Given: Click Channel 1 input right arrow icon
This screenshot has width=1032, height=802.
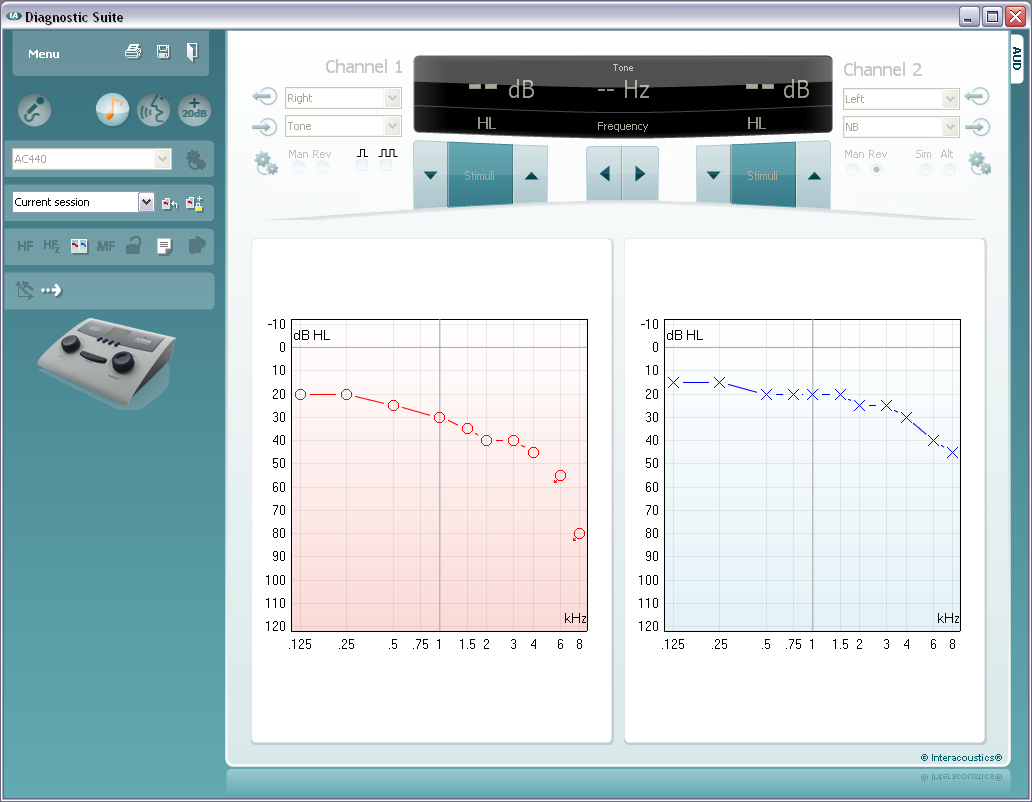Looking at the screenshot, I should pyautogui.click(x=265, y=126).
